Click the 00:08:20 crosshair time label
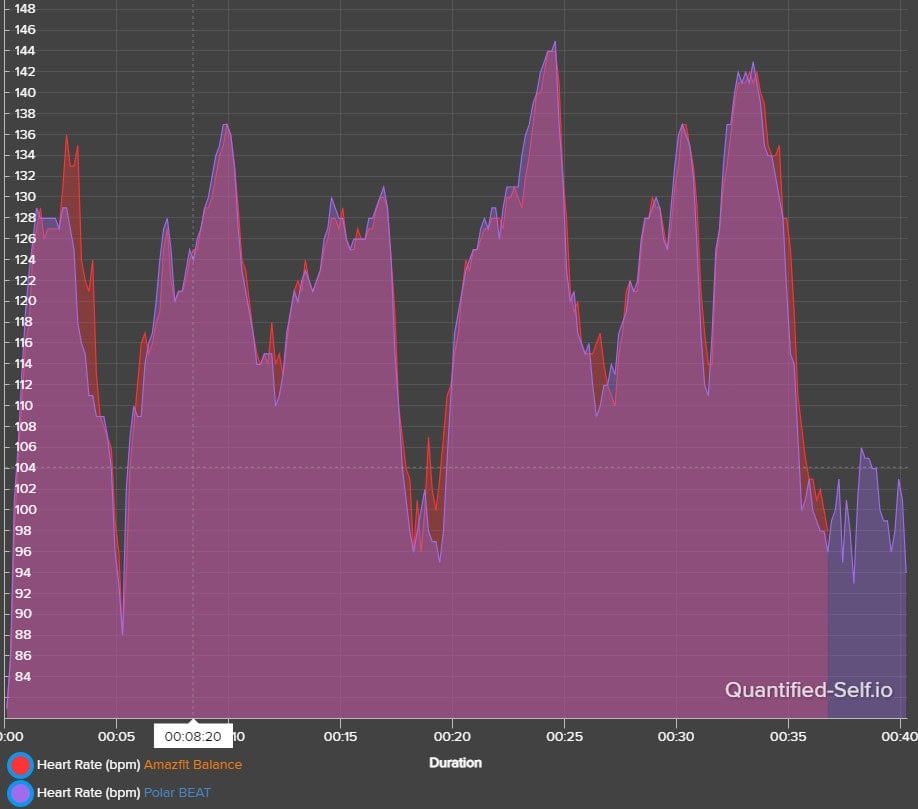The image size is (918, 809). tap(193, 736)
